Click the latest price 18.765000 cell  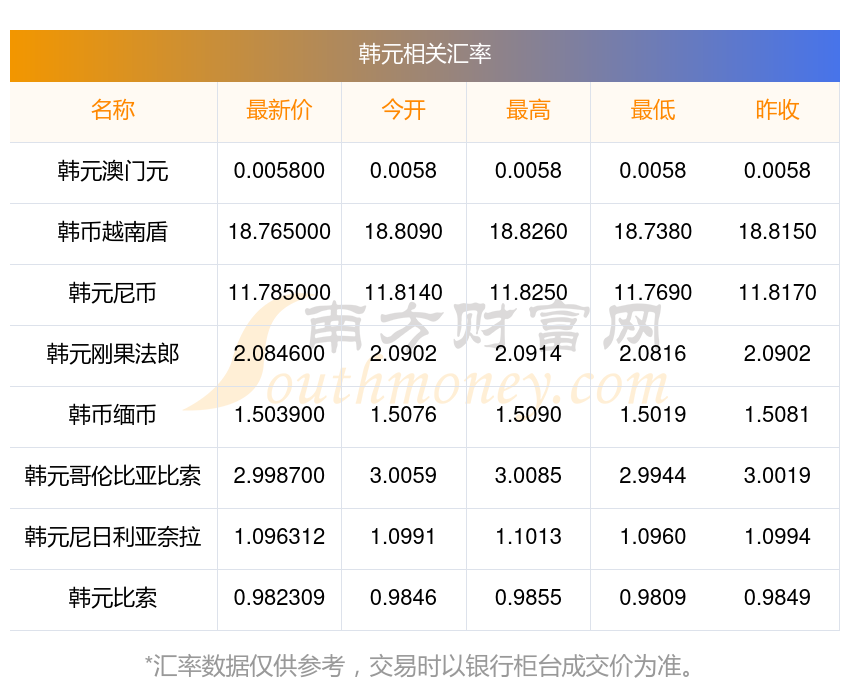(279, 232)
